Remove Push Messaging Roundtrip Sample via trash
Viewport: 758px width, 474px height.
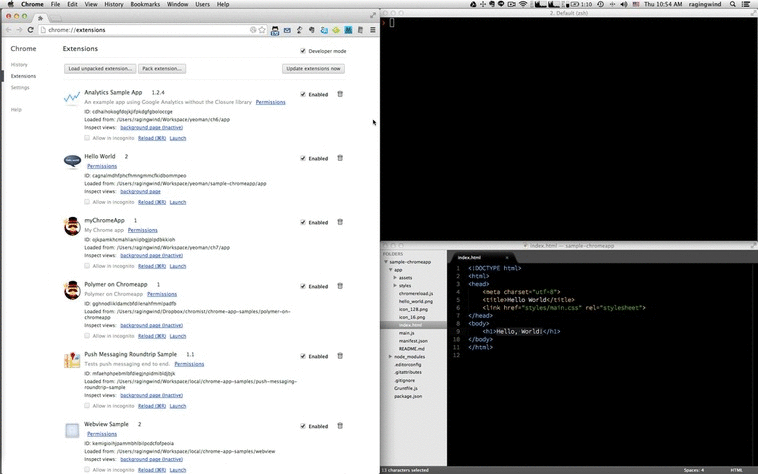click(x=340, y=356)
